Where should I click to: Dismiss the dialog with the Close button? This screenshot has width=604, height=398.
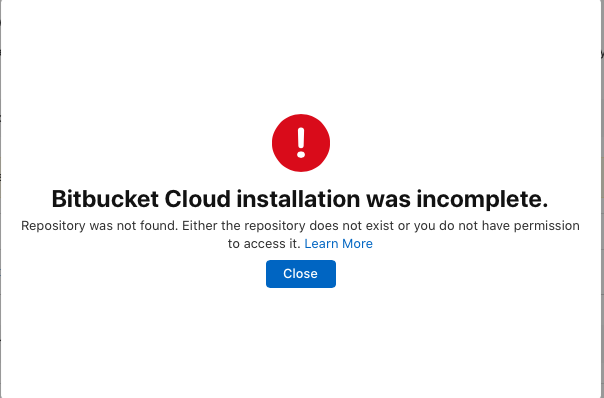301,274
